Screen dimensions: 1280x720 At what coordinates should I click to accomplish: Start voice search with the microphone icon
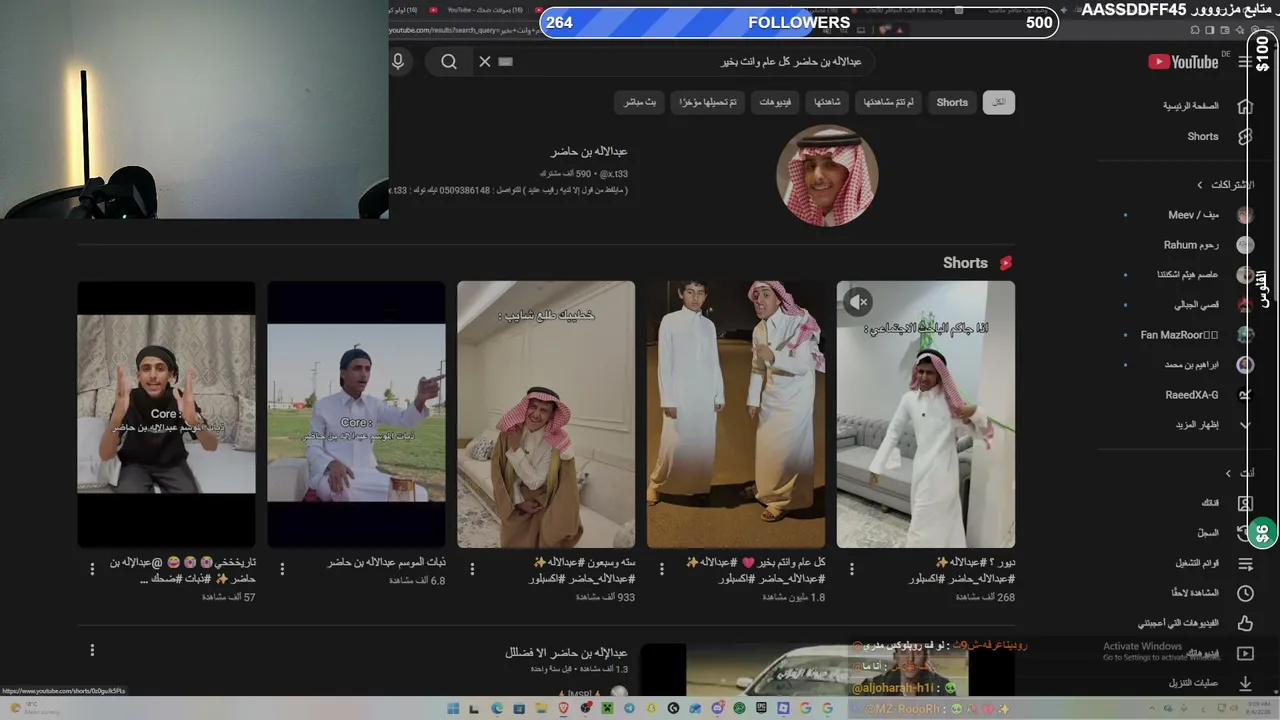click(x=398, y=62)
